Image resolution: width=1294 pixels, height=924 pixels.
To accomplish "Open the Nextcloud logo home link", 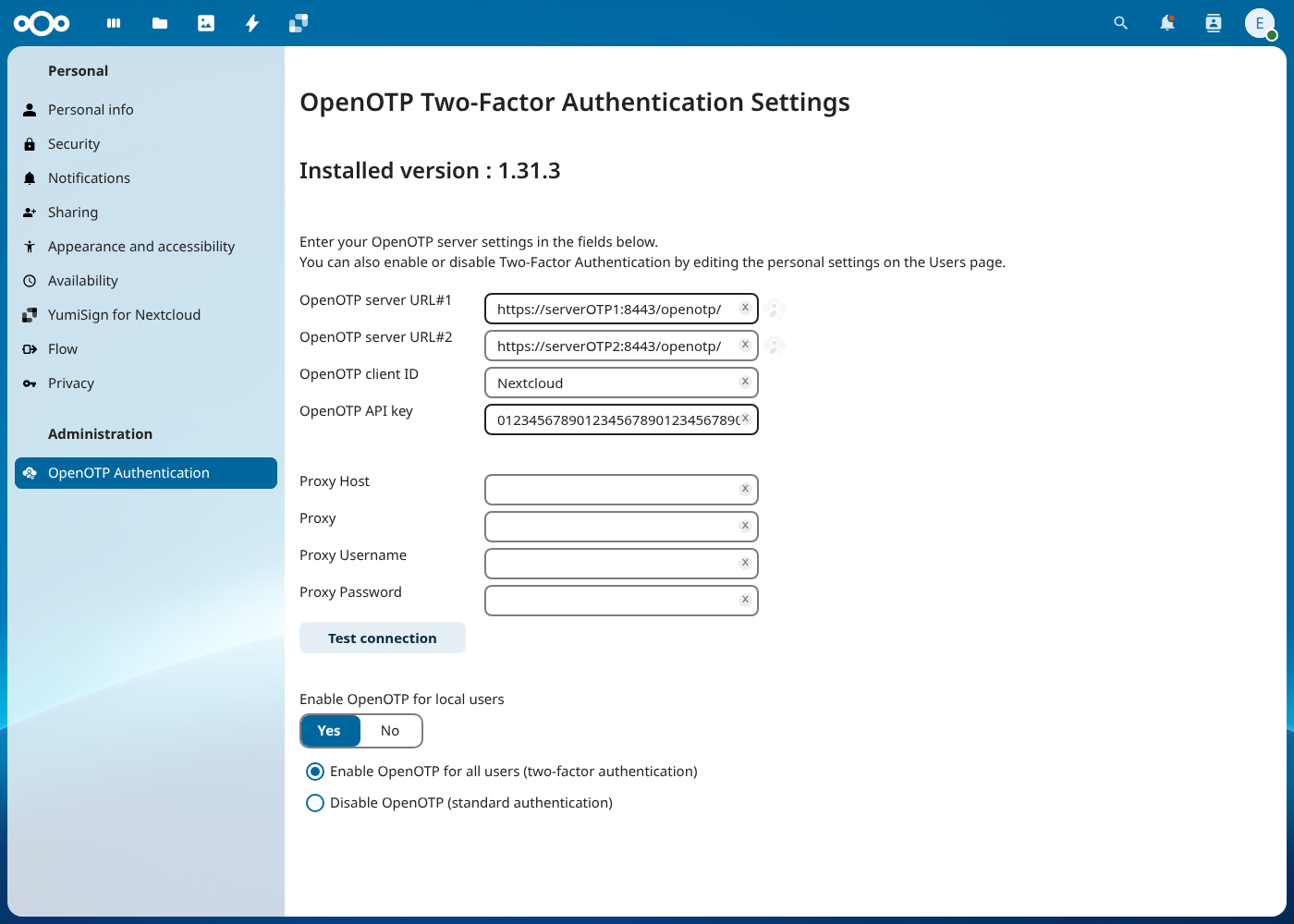I will click(42, 23).
